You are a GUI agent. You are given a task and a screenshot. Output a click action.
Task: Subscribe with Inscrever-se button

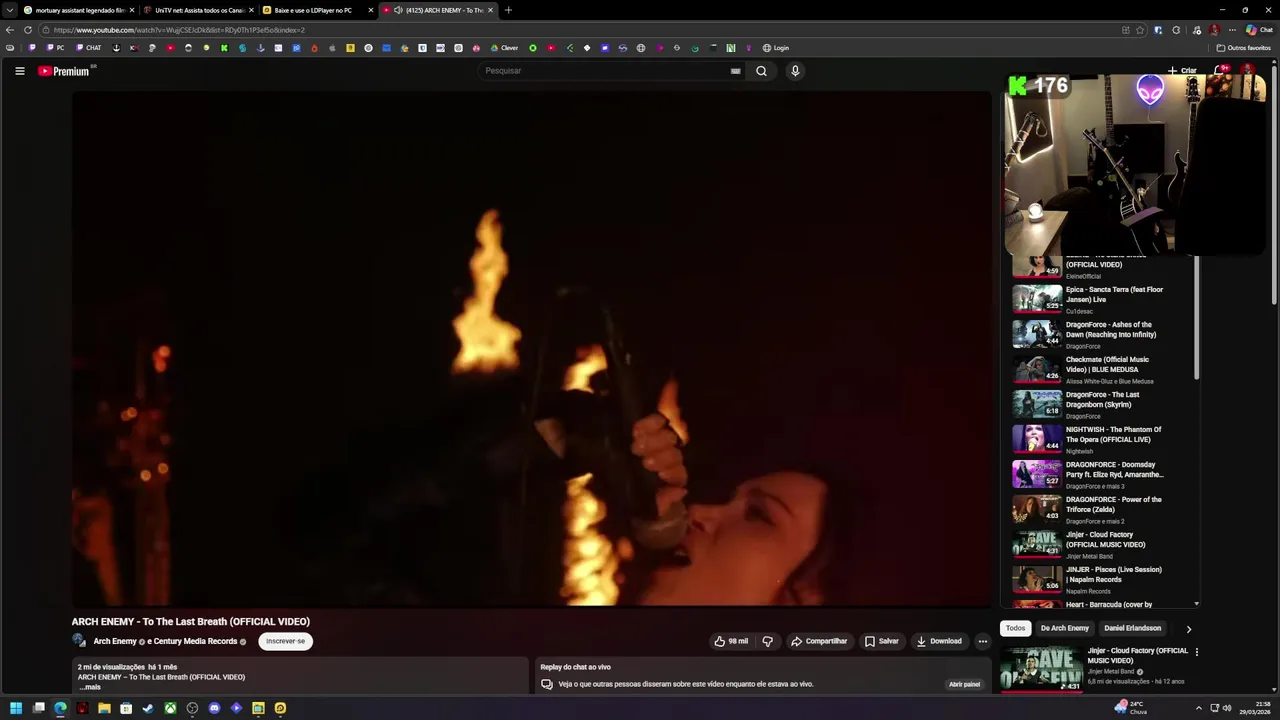coord(286,641)
